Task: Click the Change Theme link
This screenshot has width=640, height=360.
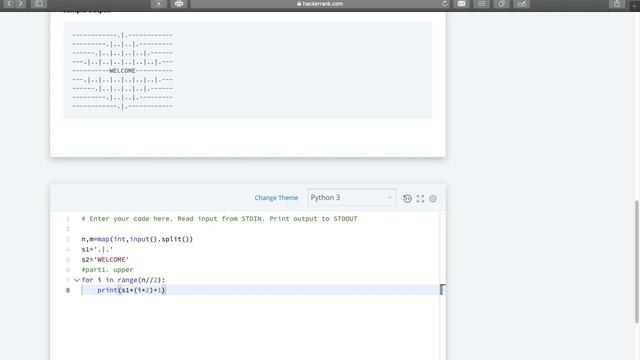Action: [x=276, y=198]
